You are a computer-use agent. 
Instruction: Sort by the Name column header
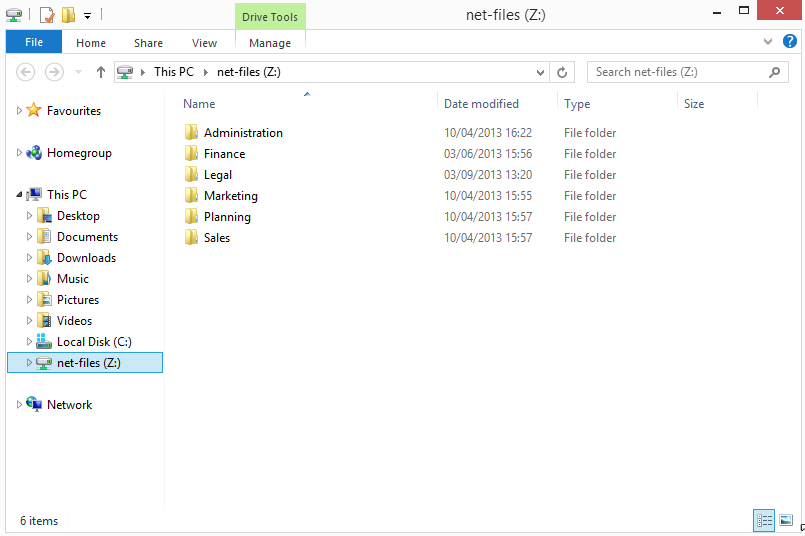[x=199, y=104]
